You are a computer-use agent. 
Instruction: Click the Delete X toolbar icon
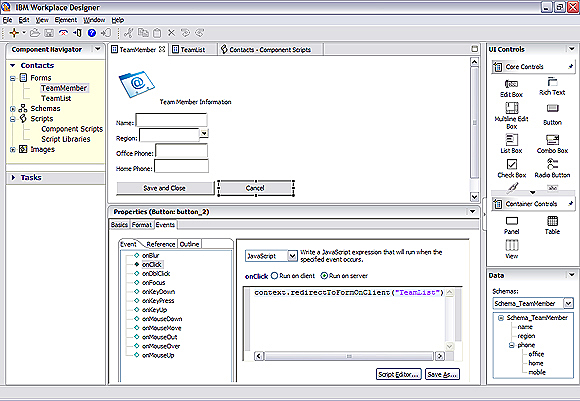tap(171, 33)
